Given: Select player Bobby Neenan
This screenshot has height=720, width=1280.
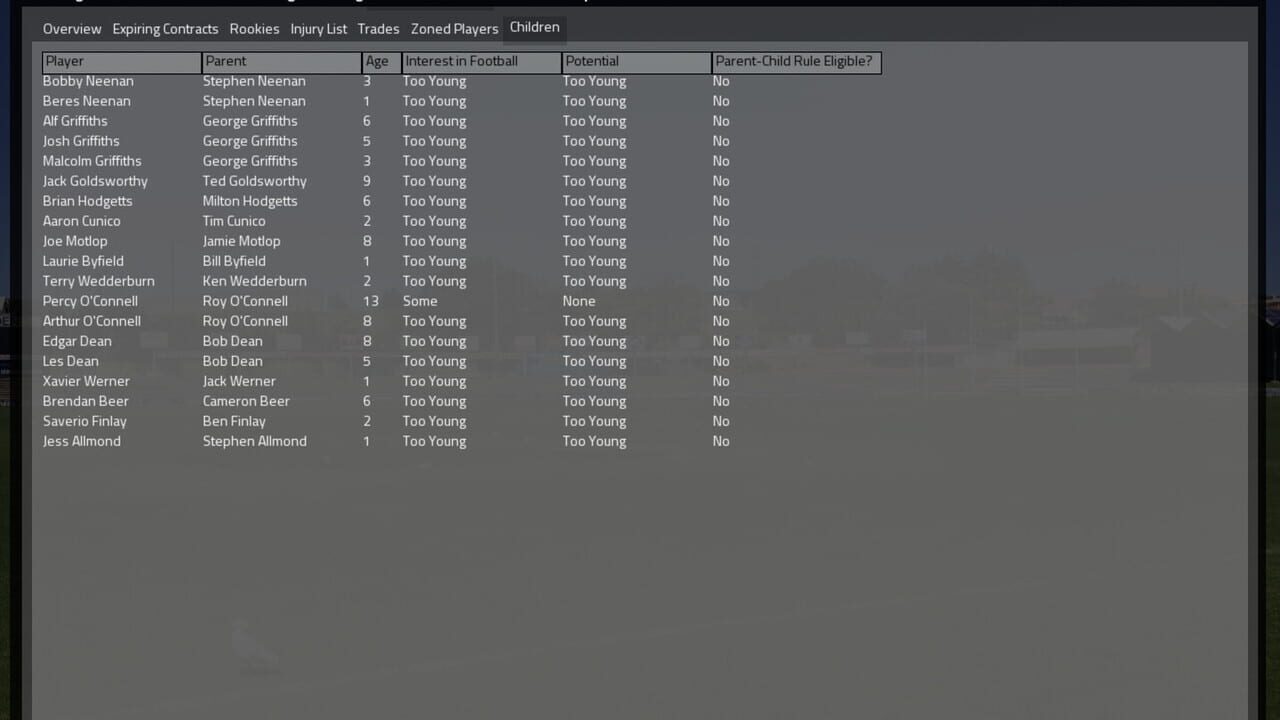Looking at the screenshot, I should [x=88, y=81].
